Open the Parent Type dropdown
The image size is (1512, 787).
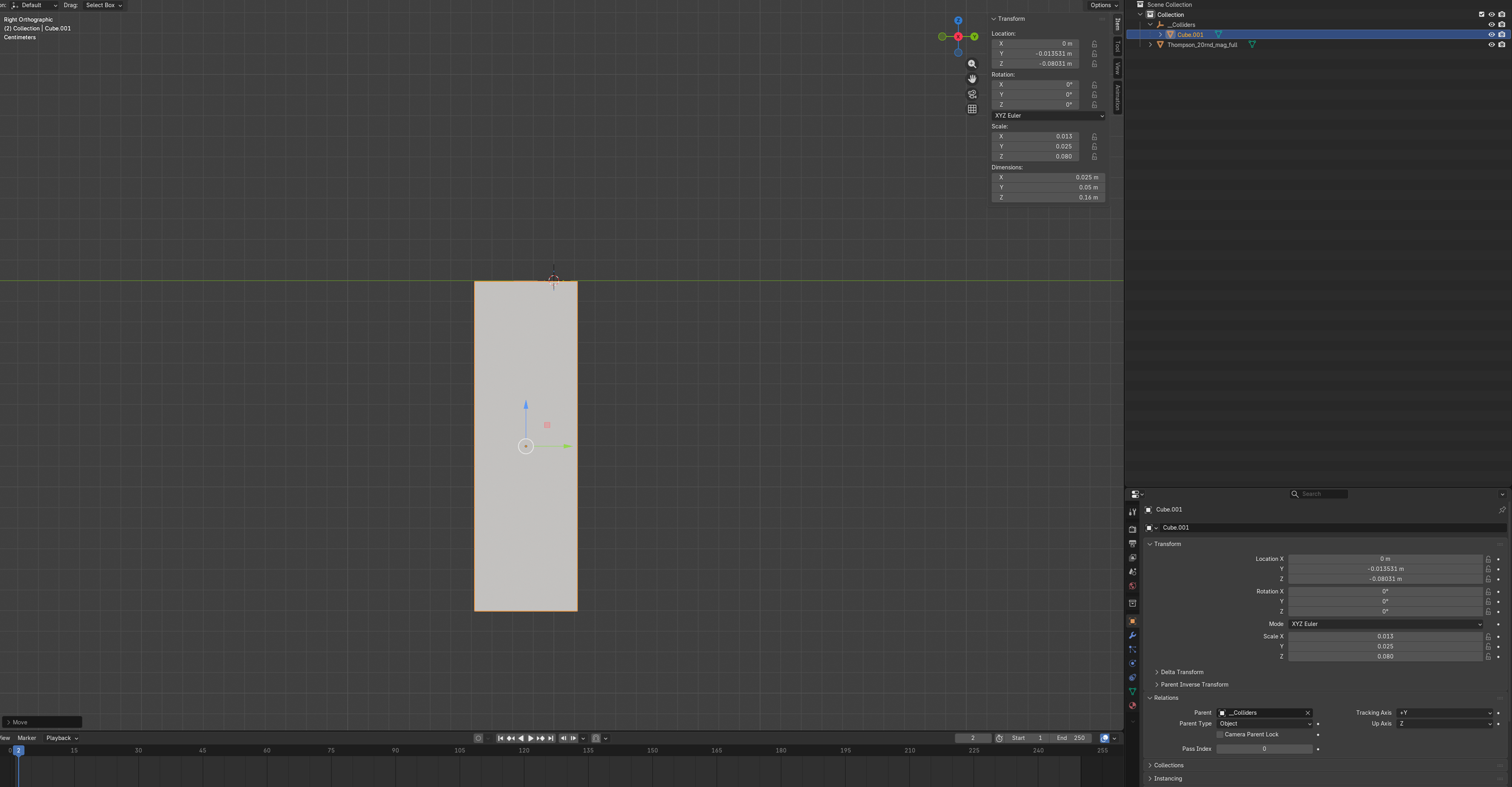pos(1265,723)
